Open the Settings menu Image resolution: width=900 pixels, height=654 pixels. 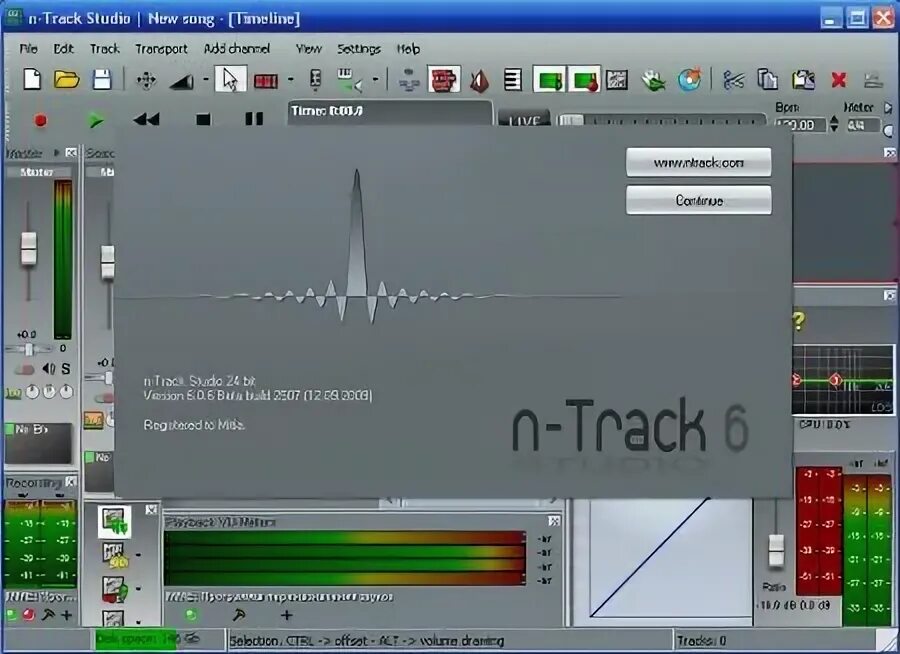359,49
